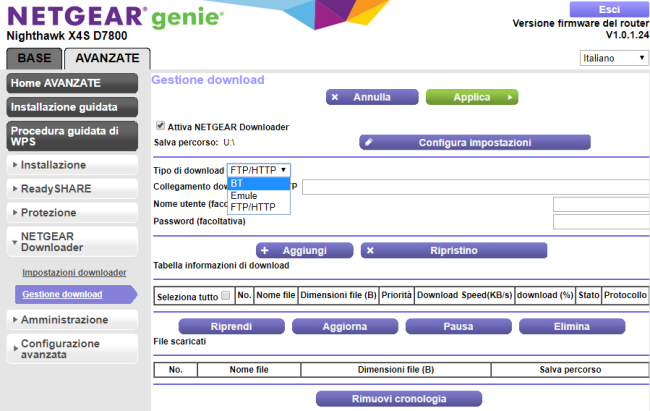This screenshot has height=411, width=650.
Task: Click the Applica button
Action: coord(472,97)
